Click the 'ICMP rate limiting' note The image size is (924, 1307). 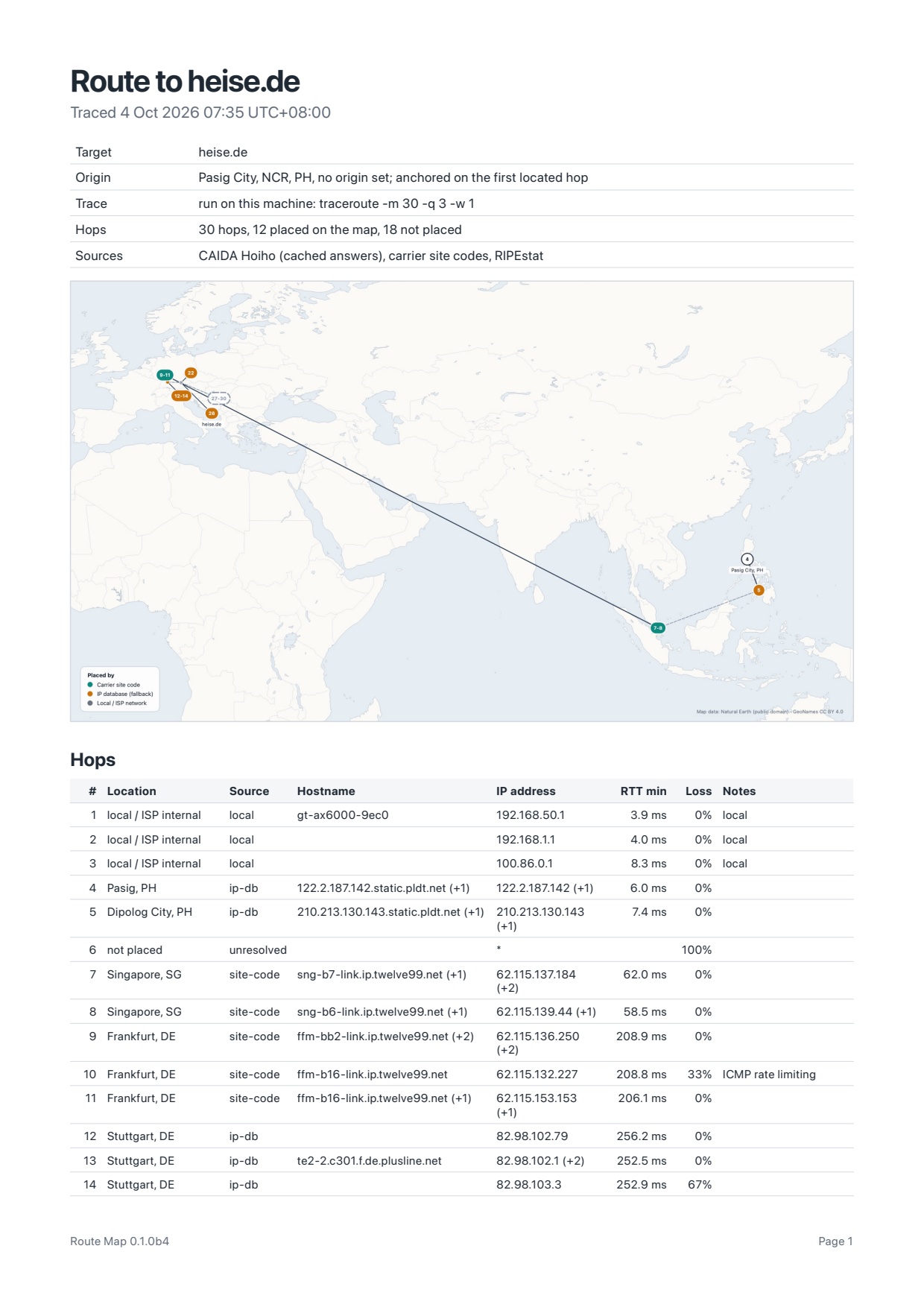(769, 1075)
